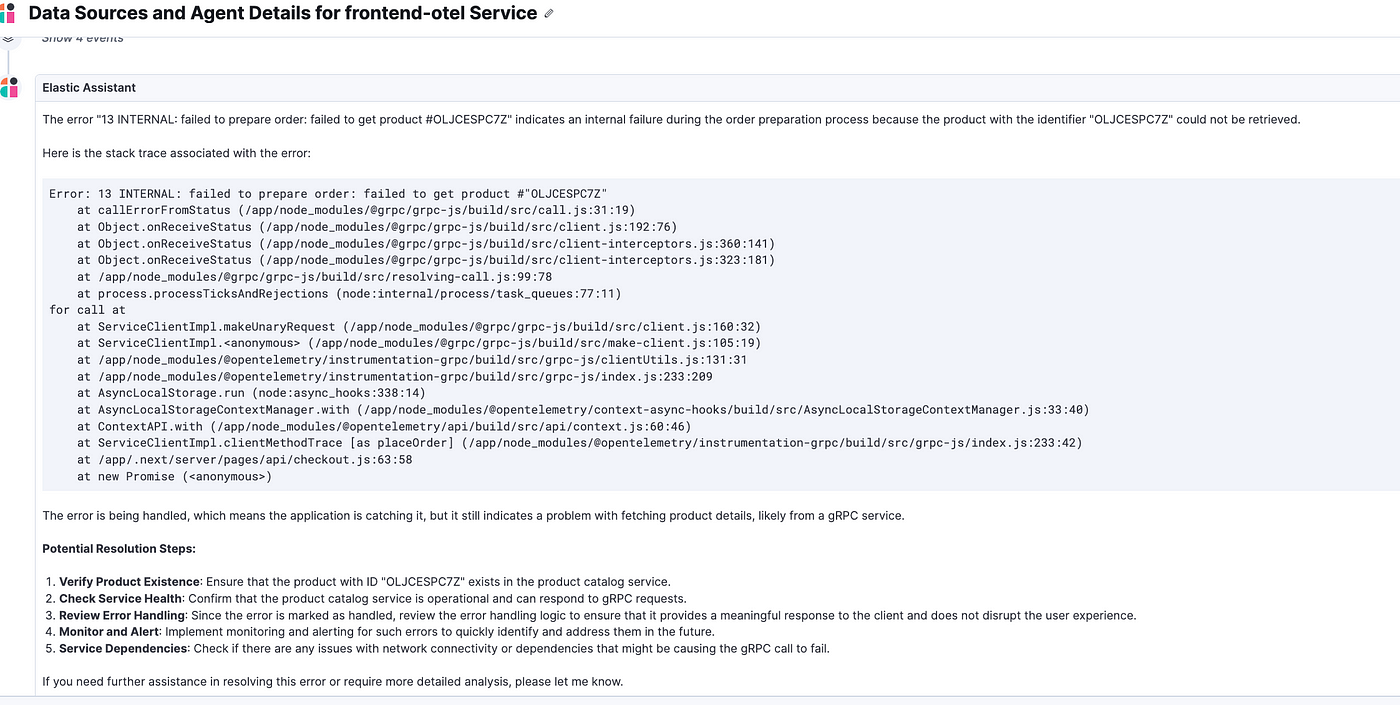
Task: Click the "Elastic Assistant" message header
Action: tap(89, 88)
